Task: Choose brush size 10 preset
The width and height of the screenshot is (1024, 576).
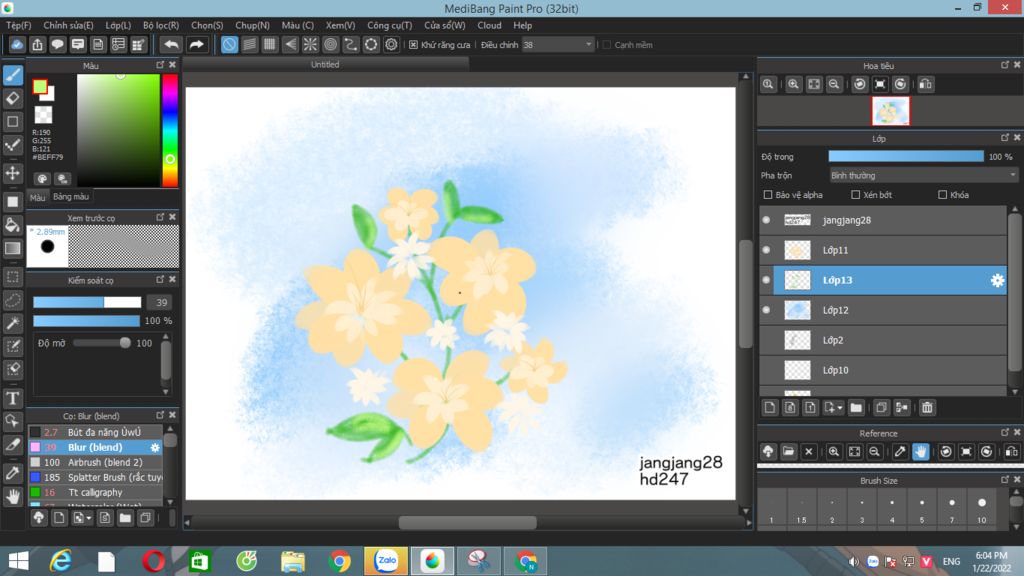Action: tap(982, 509)
